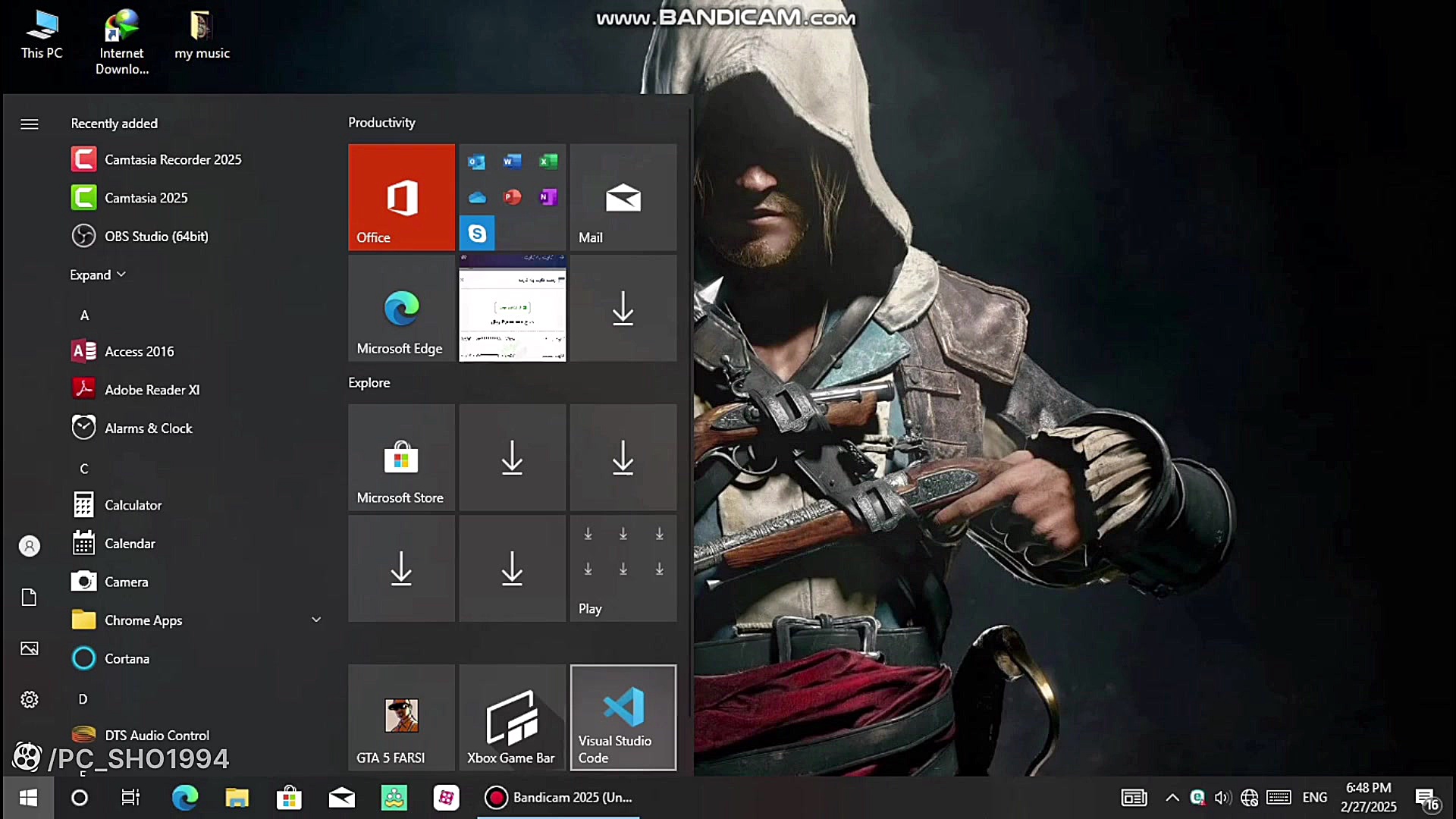Viewport: 1456px width, 819px height.
Task: Select Internet Download Manager desktop shortcut
Action: [121, 42]
